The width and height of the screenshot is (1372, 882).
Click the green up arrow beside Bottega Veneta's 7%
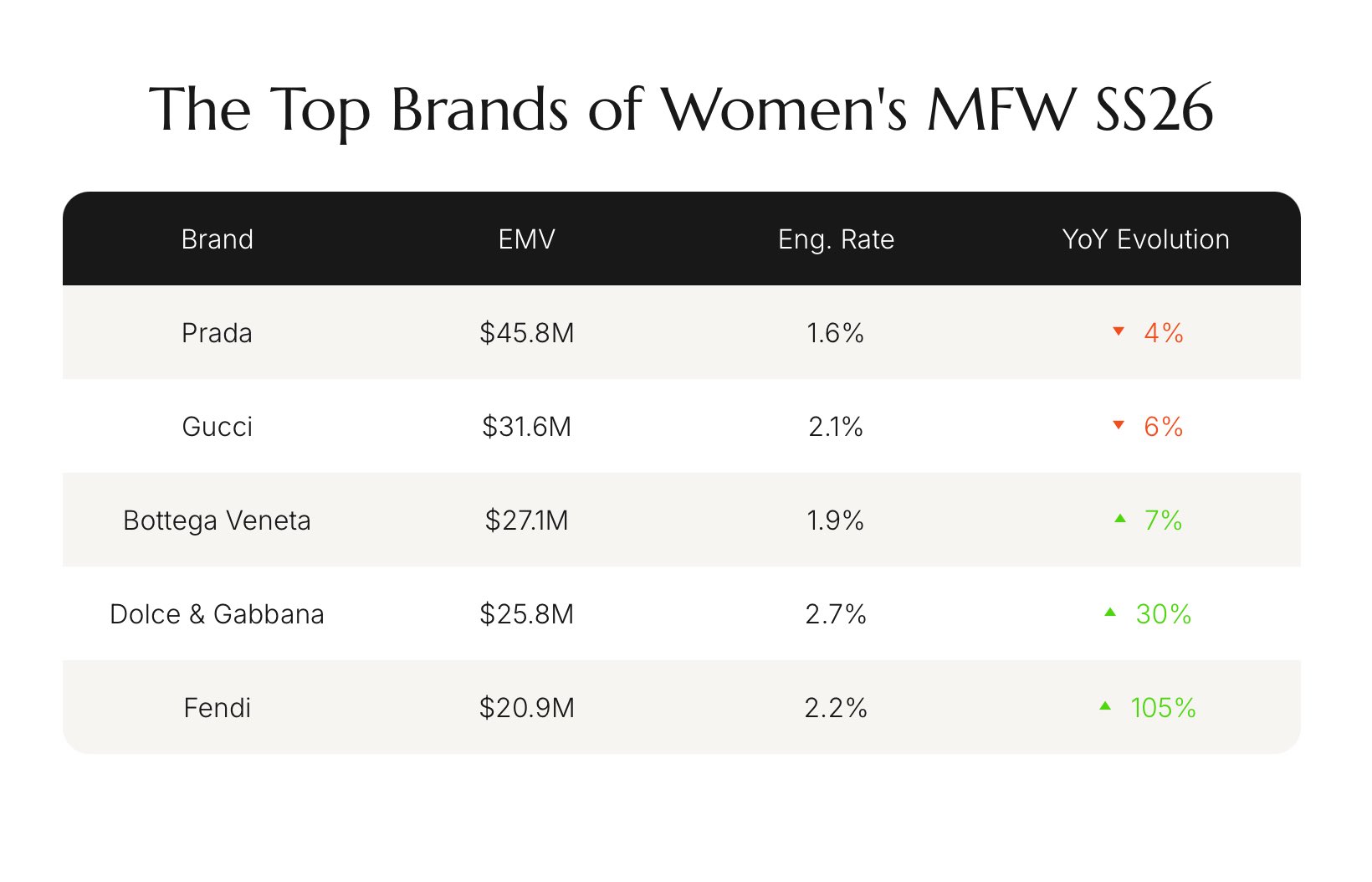(1120, 519)
